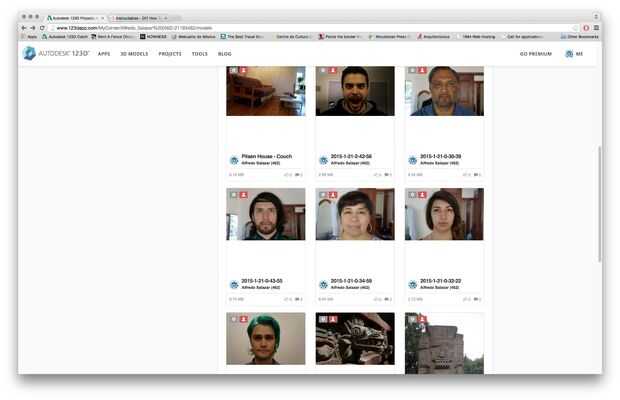Bookmark this page with the star icon

point(575,28)
